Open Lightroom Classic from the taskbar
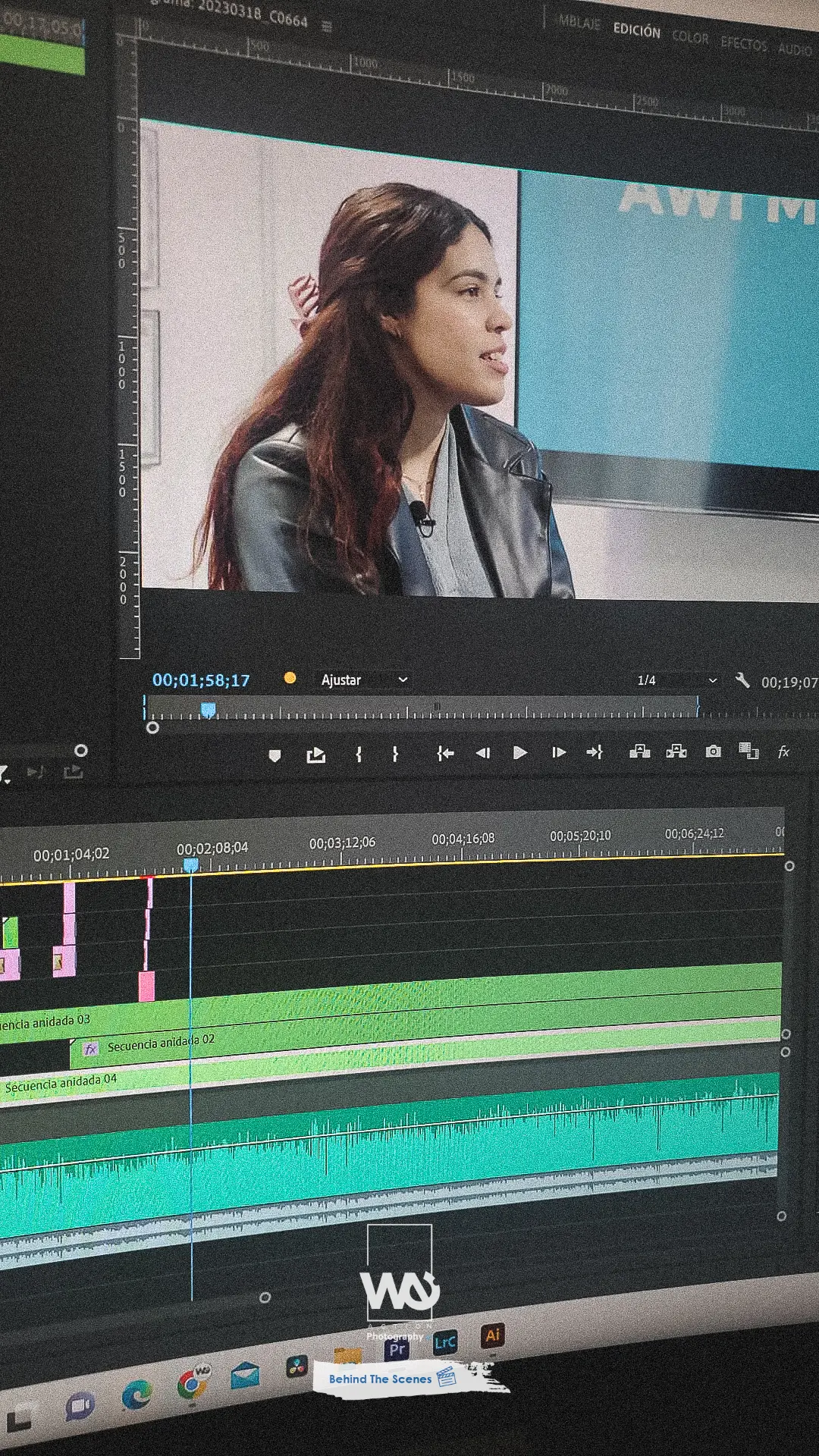Image resolution: width=819 pixels, height=1456 pixels. (444, 1342)
